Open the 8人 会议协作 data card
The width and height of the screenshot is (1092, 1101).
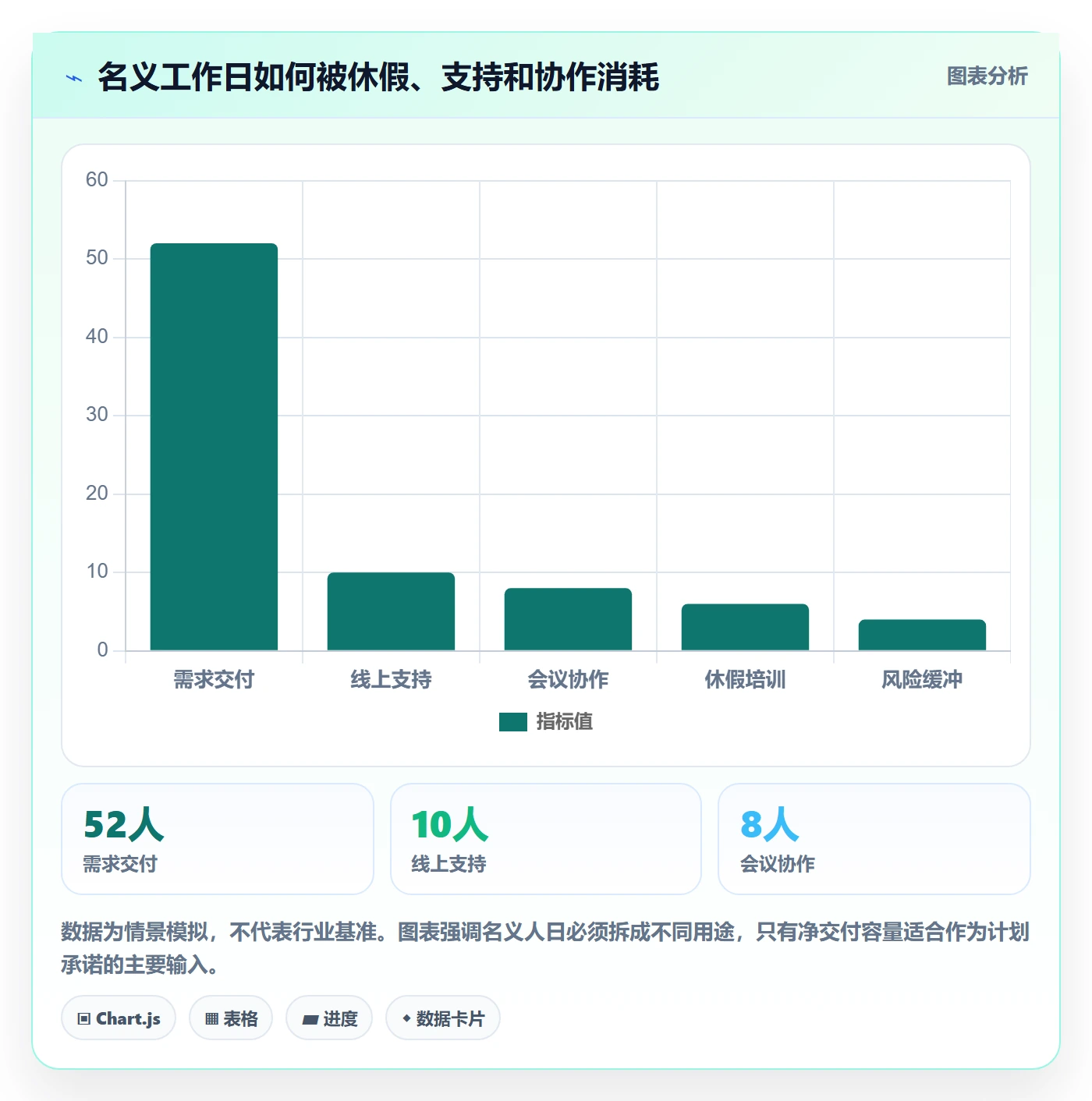coord(874,839)
